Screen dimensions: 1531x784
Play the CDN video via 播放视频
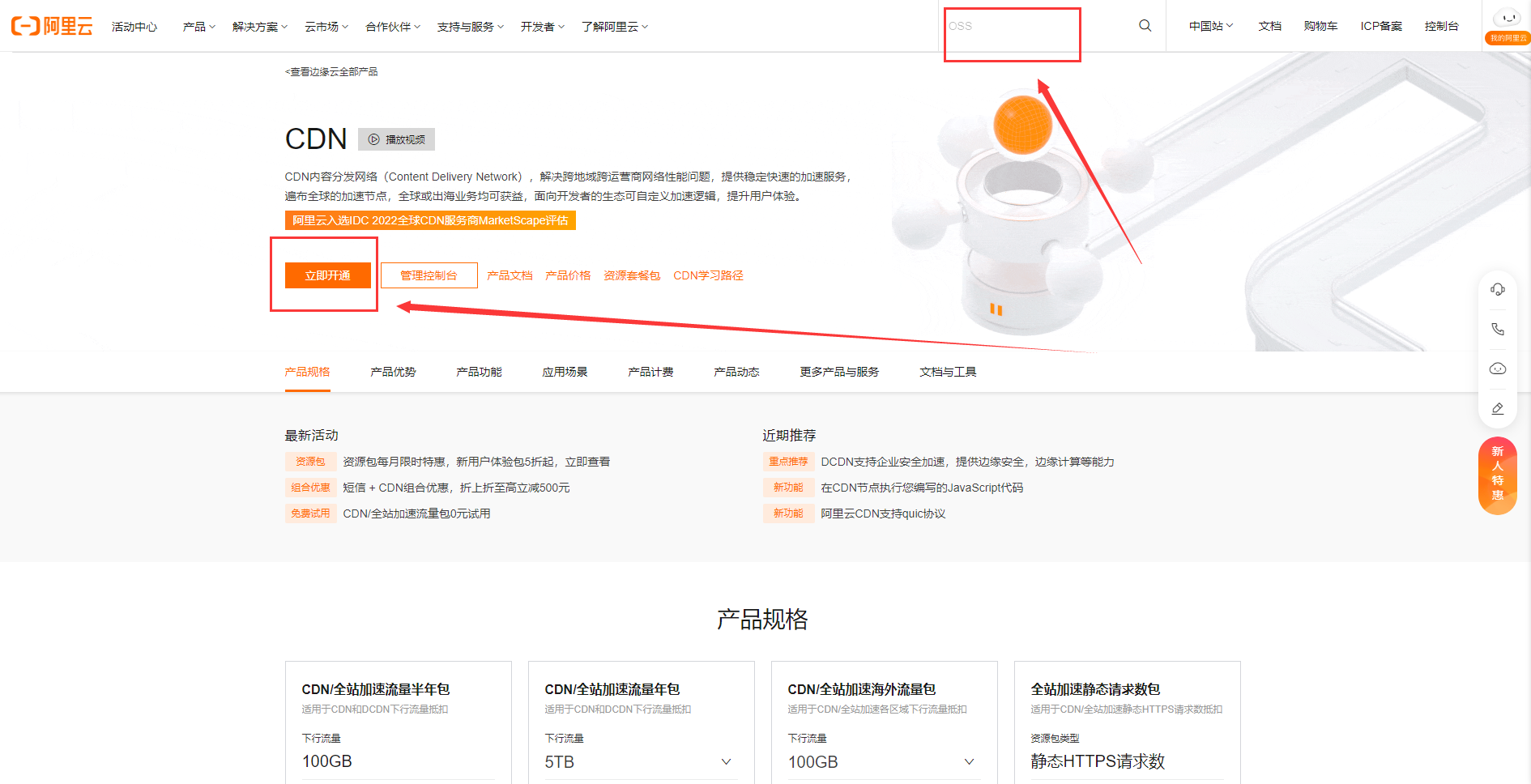point(397,139)
